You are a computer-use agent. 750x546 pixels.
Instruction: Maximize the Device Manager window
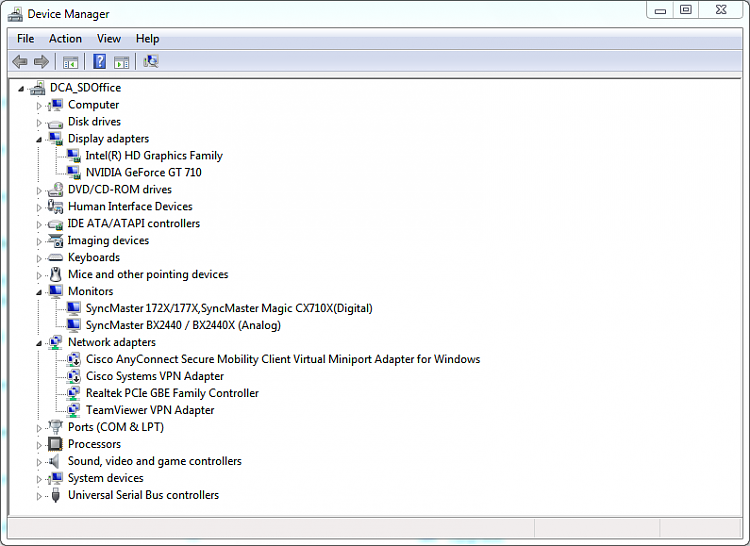pos(686,10)
